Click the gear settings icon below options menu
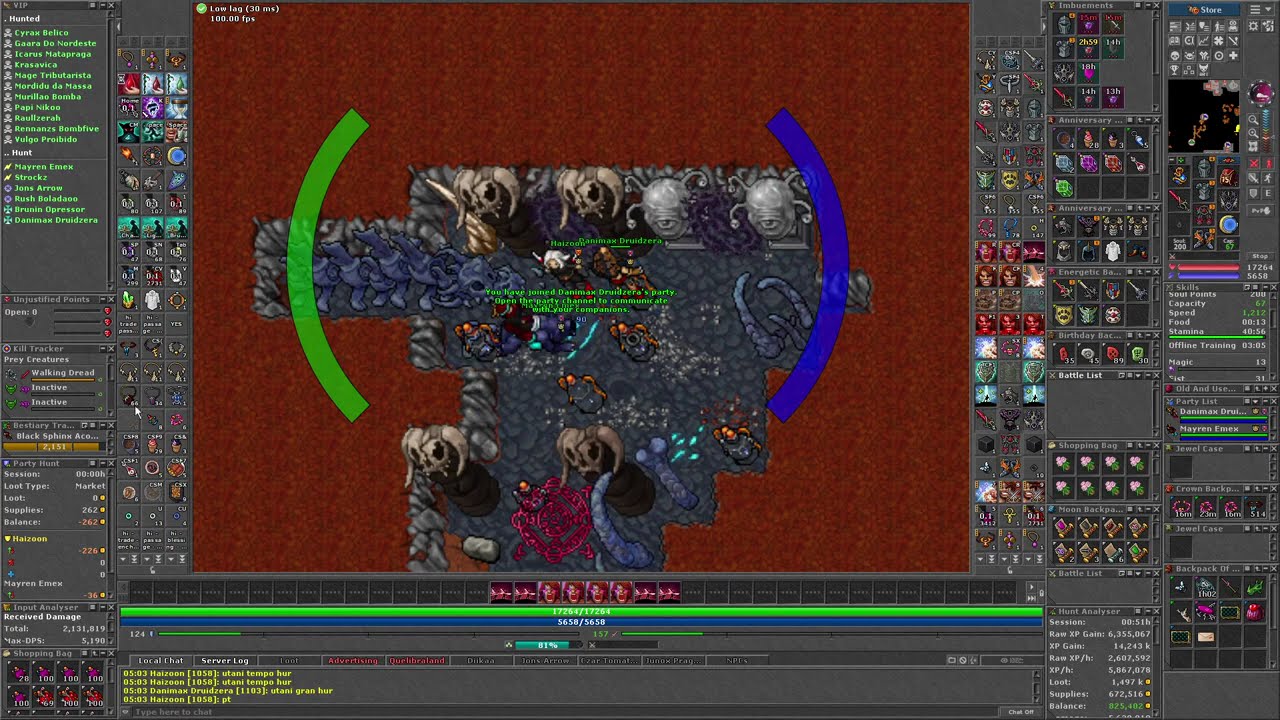This screenshot has width=1280, height=720. [x=1253, y=26]
